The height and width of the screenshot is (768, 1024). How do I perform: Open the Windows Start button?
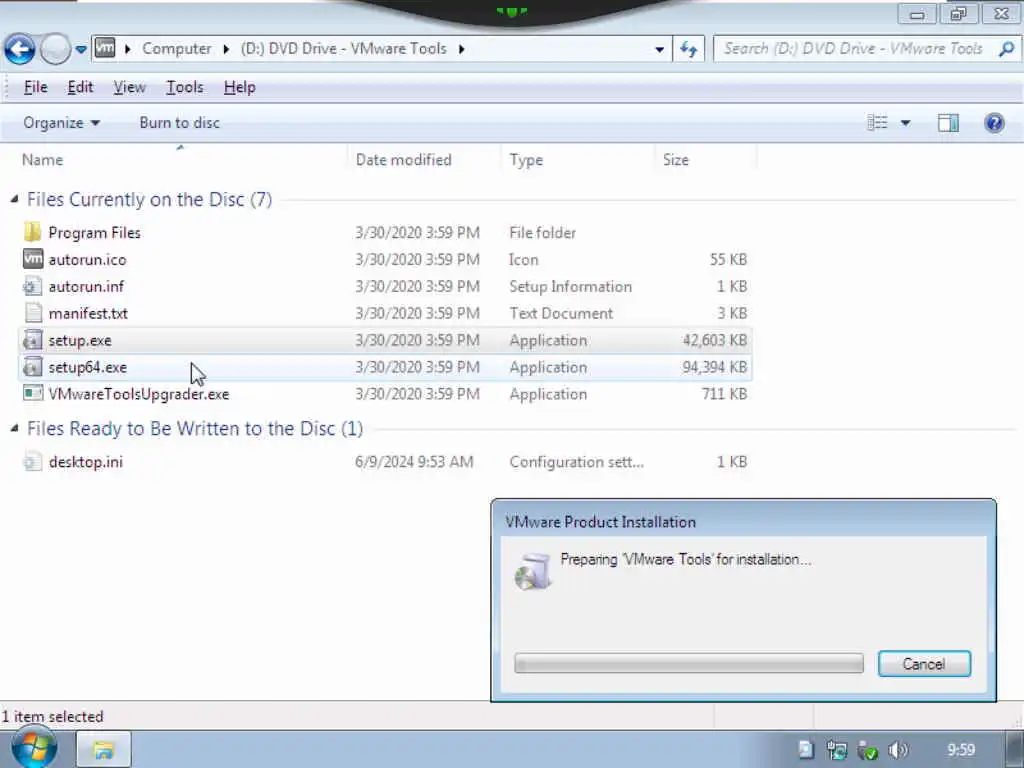coord(34,749)
